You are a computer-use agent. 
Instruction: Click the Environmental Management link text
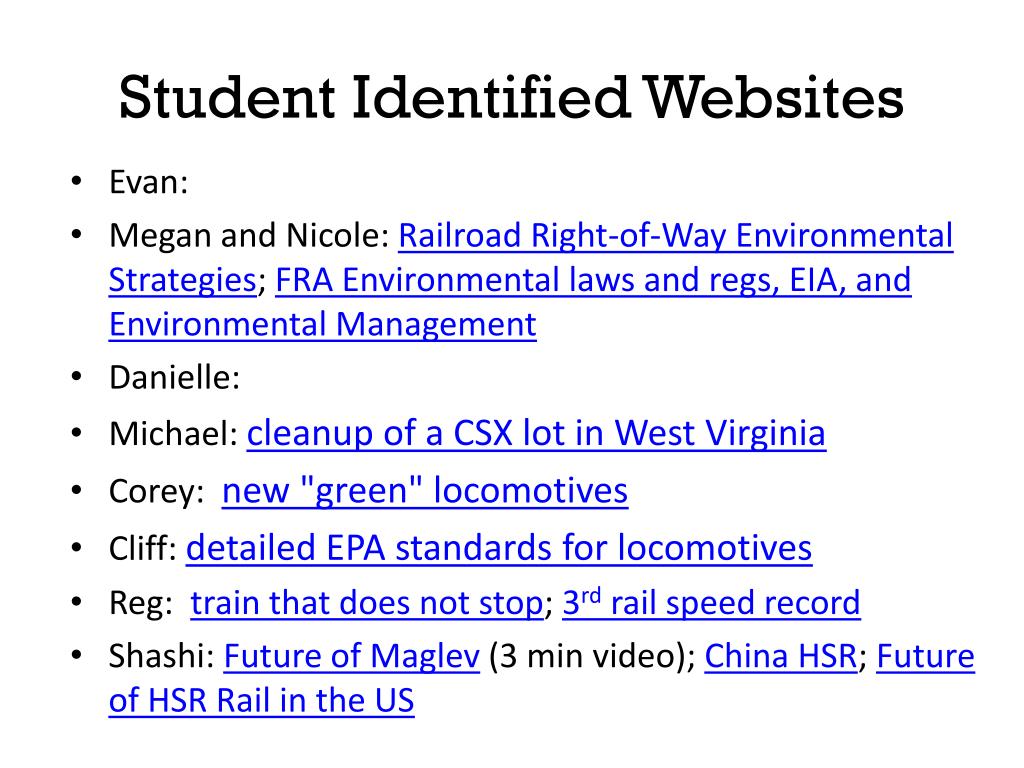[x=323, y=325]
